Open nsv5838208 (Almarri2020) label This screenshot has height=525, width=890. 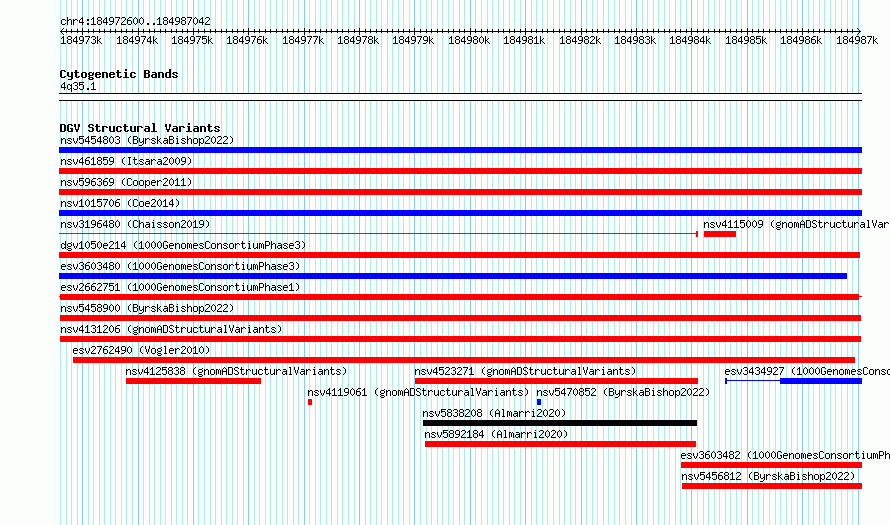click(494, 413)
